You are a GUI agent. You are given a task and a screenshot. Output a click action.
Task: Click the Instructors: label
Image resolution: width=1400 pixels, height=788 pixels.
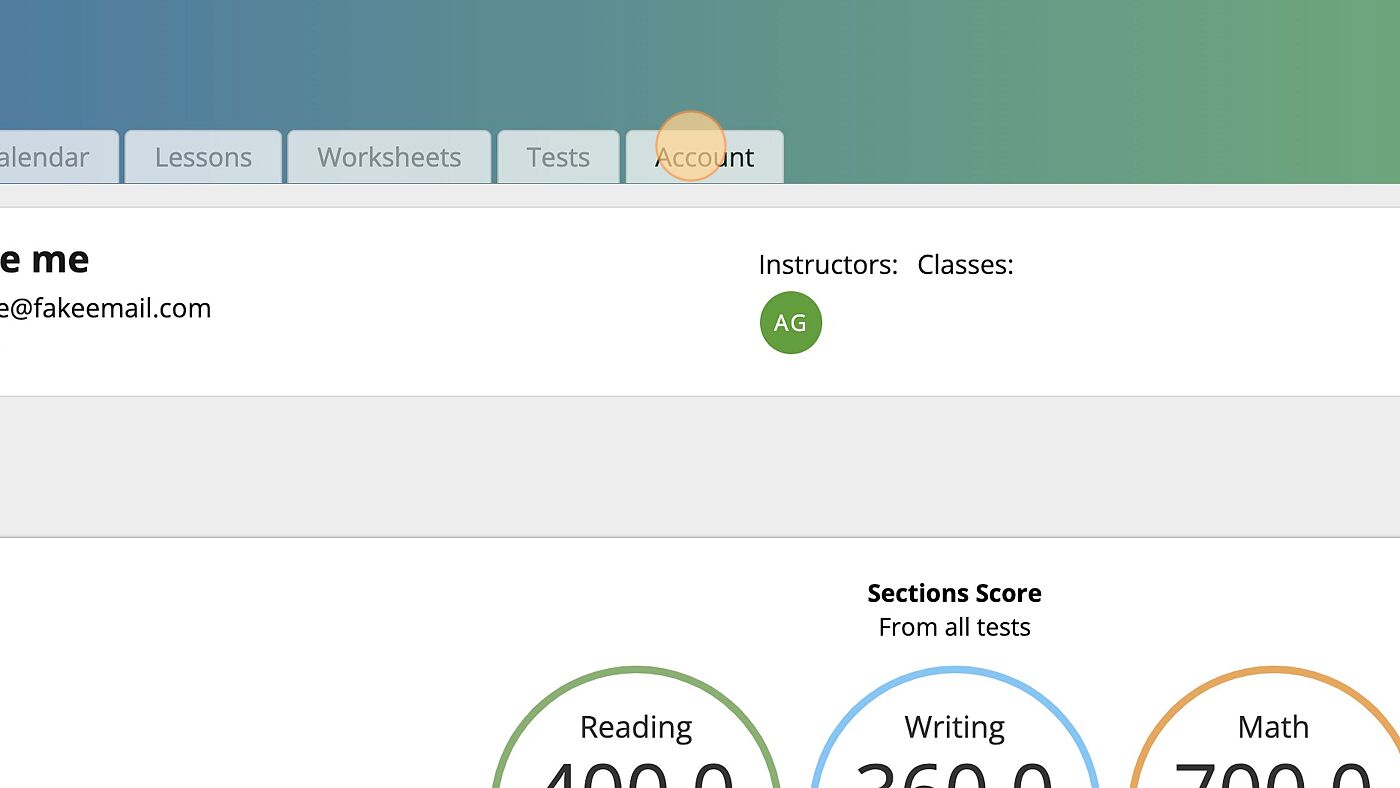828,265
